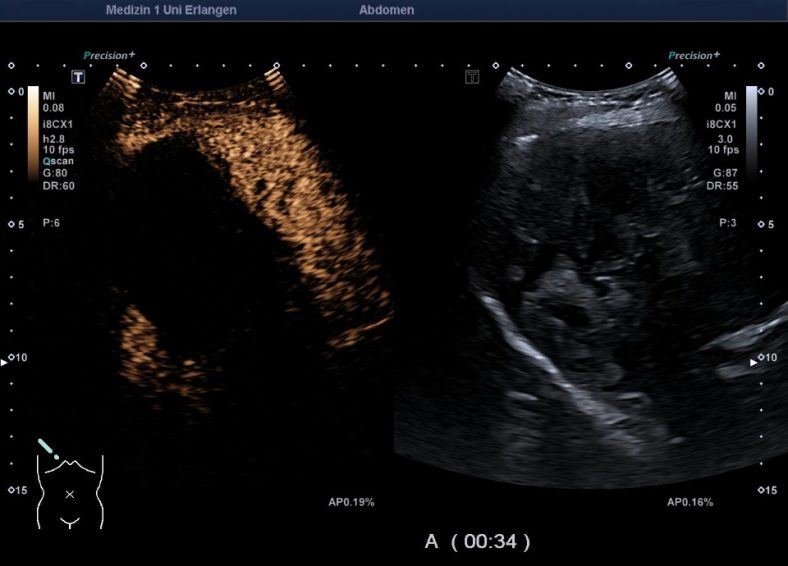Click the highlighted T icon on contrast image
This screenshot has height=566, width=788.
click(77, 77)
